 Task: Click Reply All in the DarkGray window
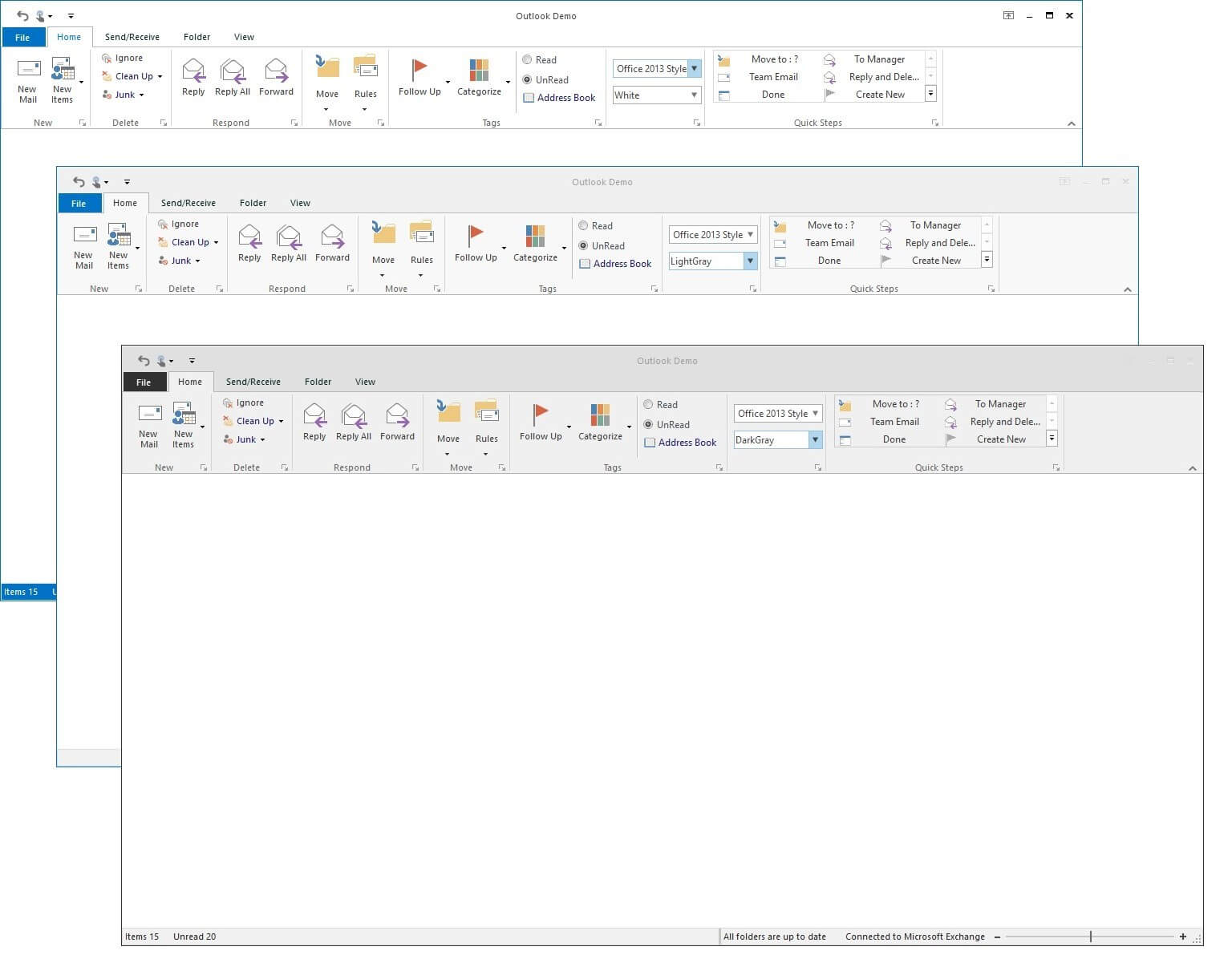tap(354, 423)
